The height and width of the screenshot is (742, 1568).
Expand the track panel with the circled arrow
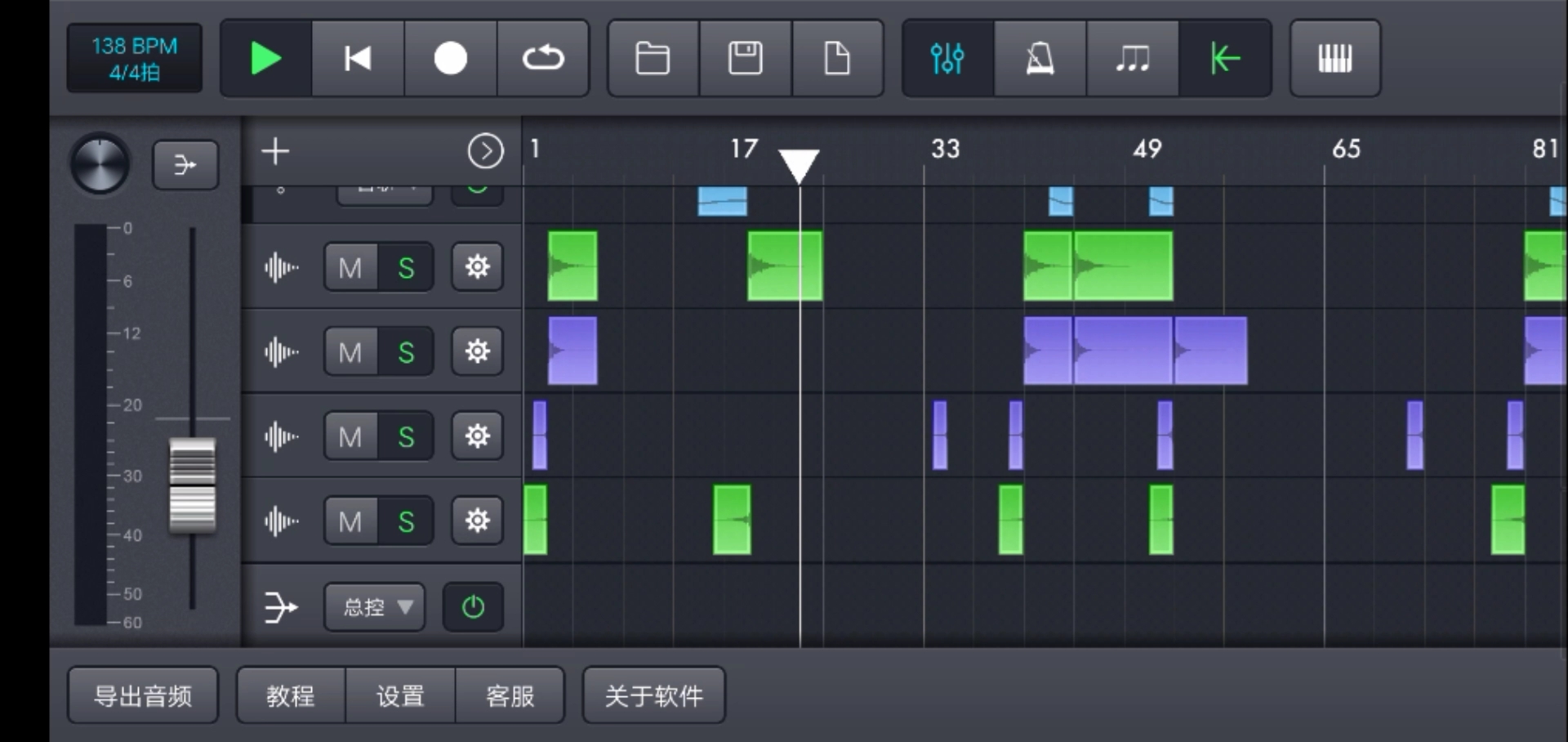point(485,151)
